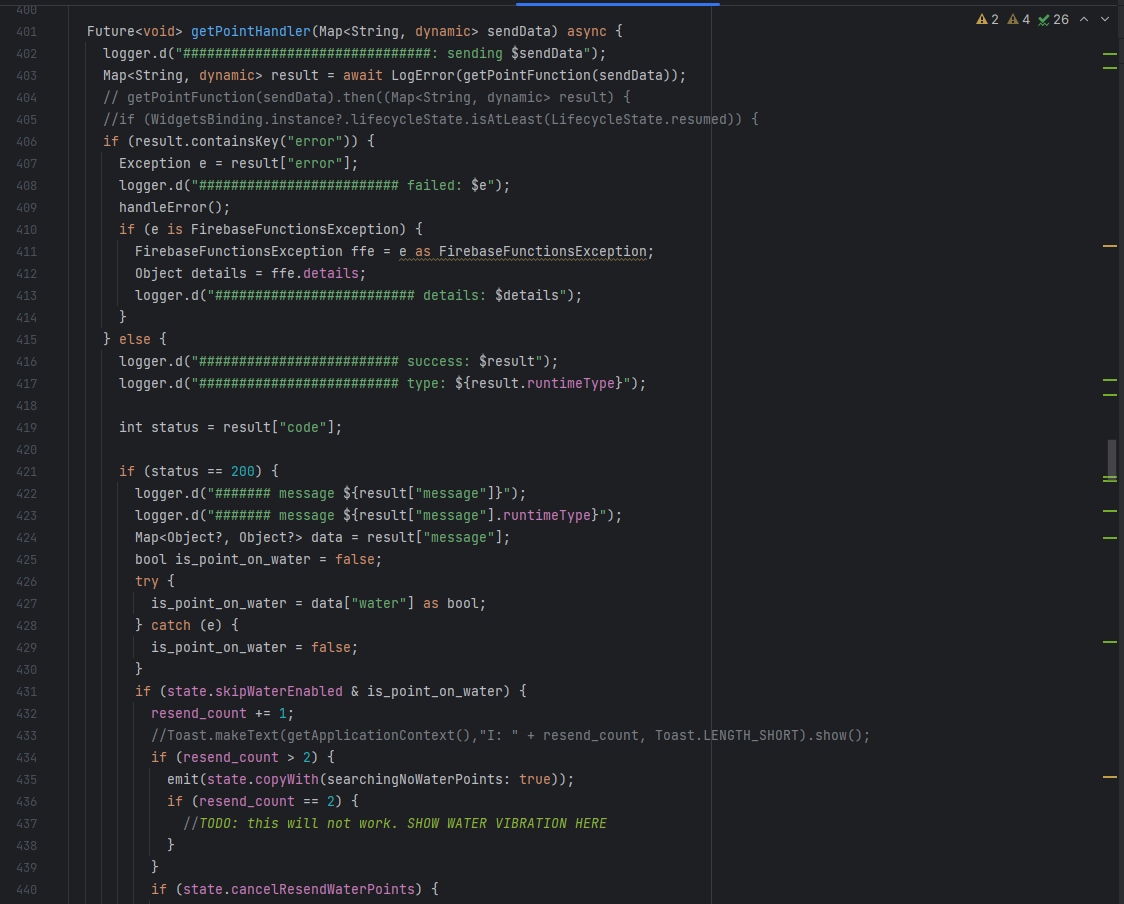Click the warnings indicator showing 2
The image size is (1124, 904).
[987, 19]
